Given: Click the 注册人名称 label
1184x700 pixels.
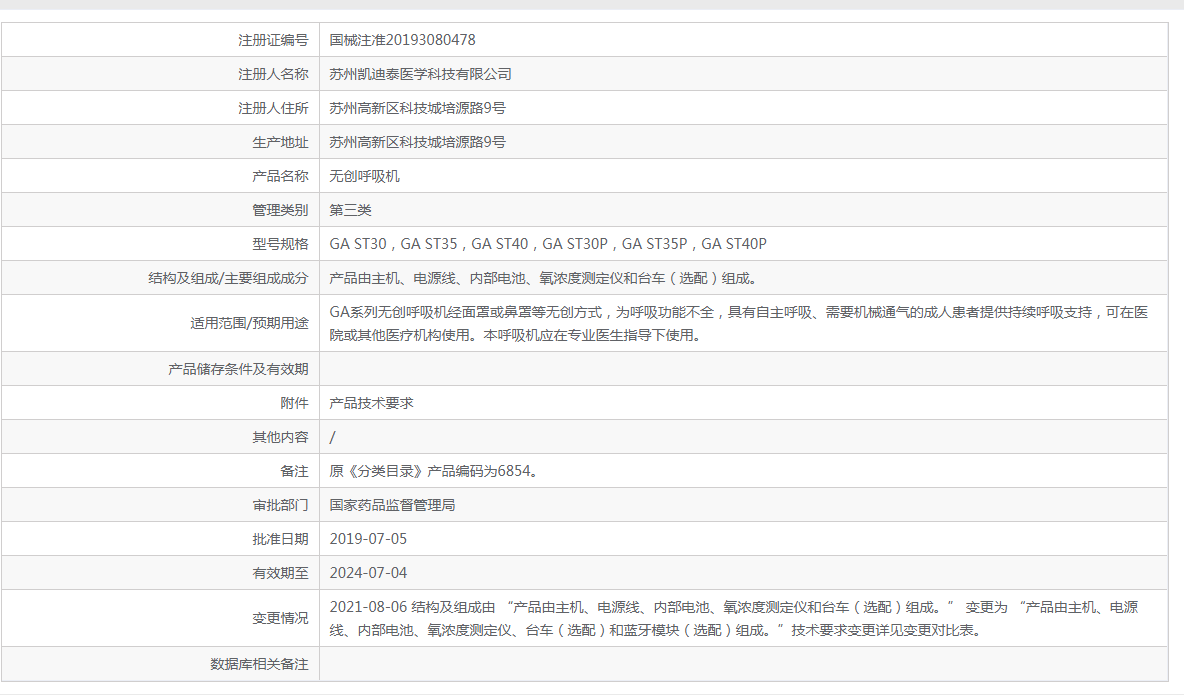Looking at the screenshot, I should (273, 74).
